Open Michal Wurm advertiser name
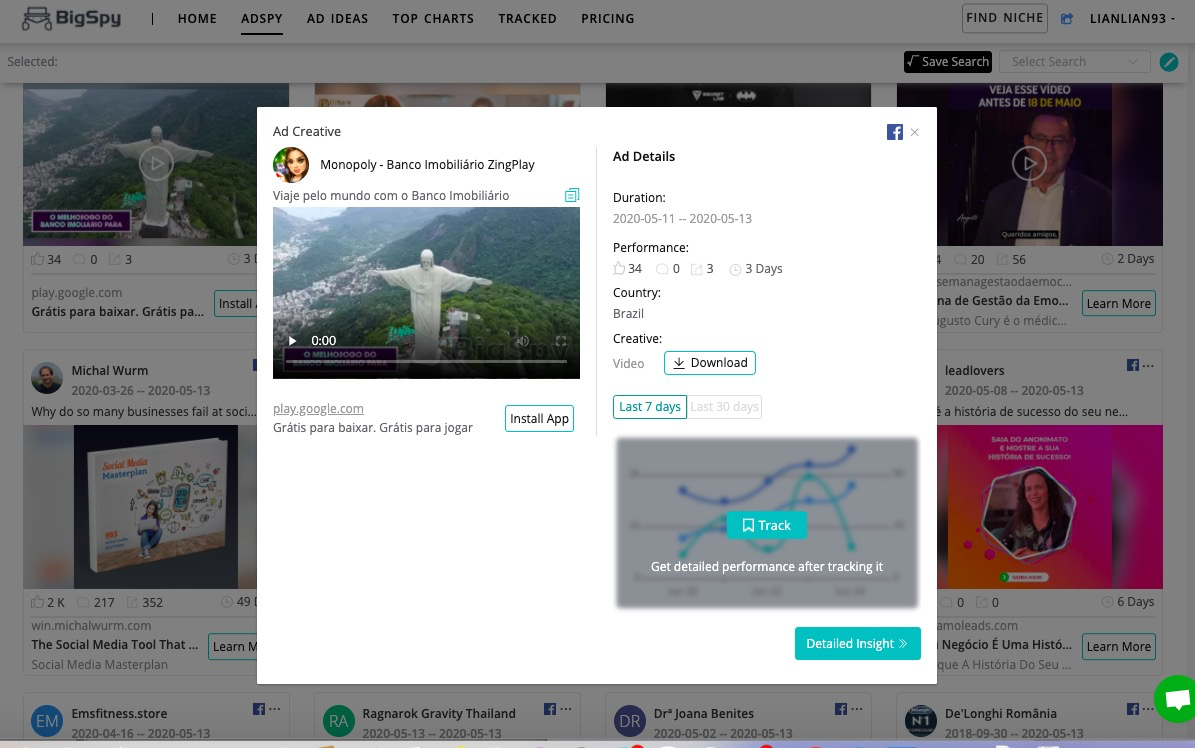This screenshot has height=748, width=1195. pyautogui.click(x=110, y=371)
